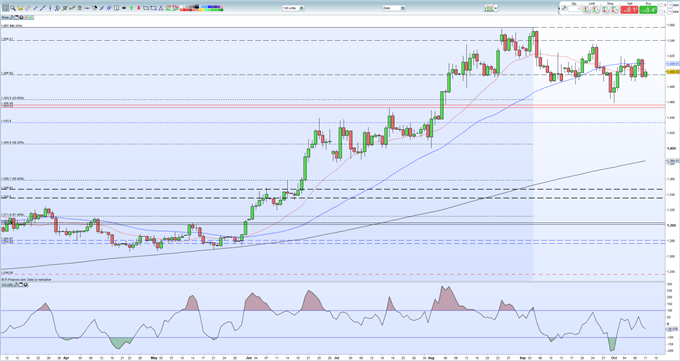Screen dimensions: 680x361
Task: Expand the chart style dropdown arrow
Action: click(x=496, y=8)
